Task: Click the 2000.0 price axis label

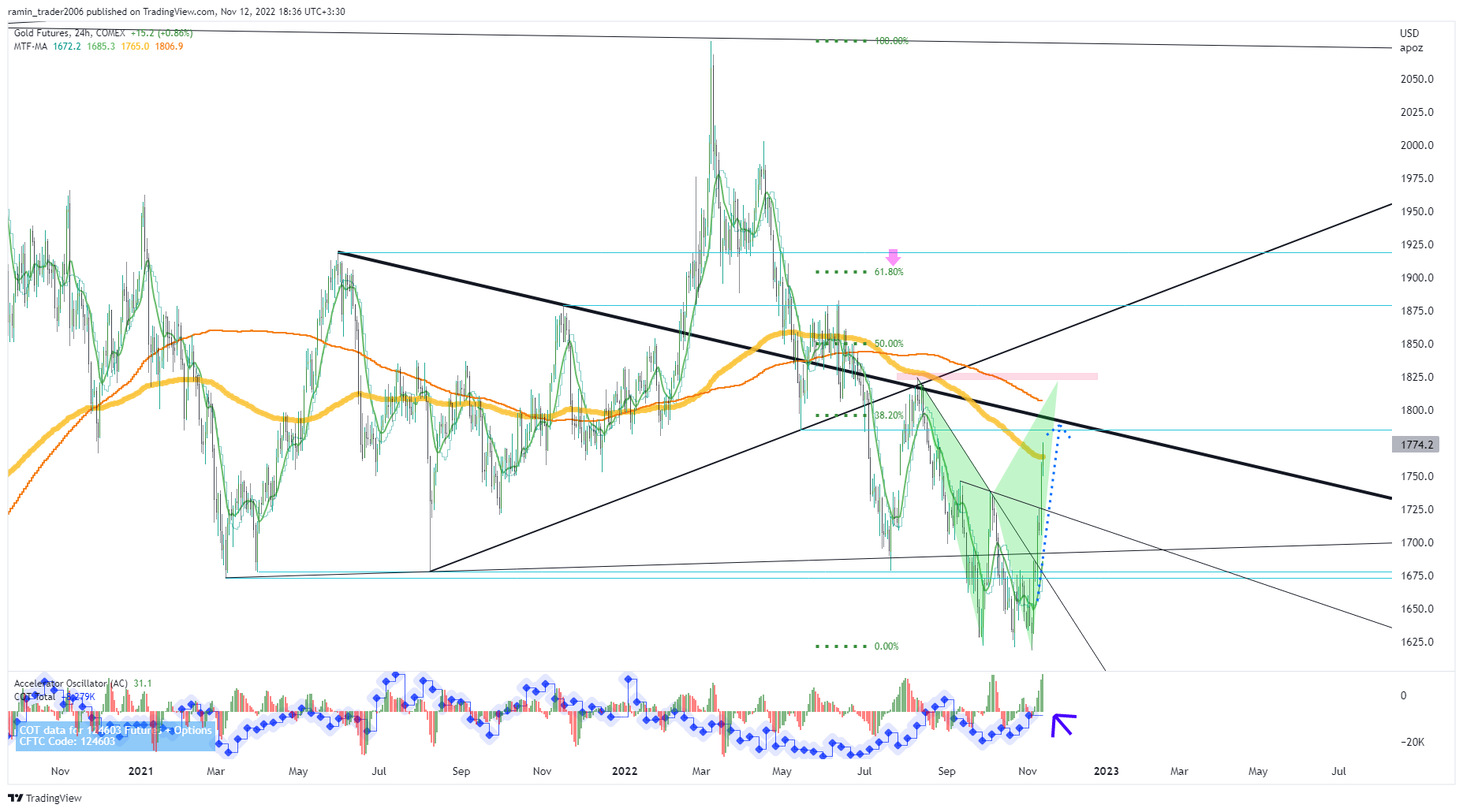Action: point(1417,145)
